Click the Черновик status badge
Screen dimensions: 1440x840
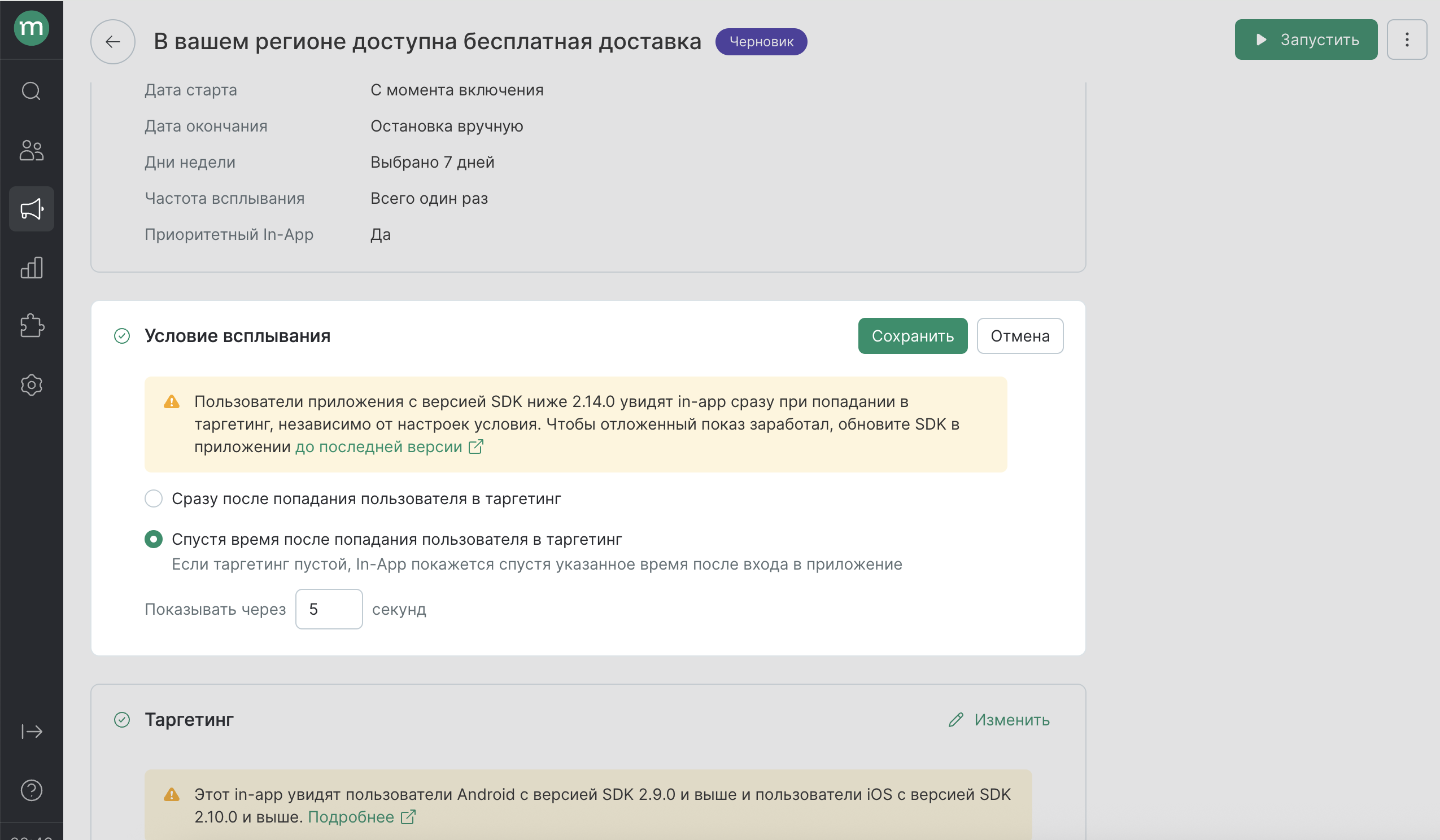point(761,42)
